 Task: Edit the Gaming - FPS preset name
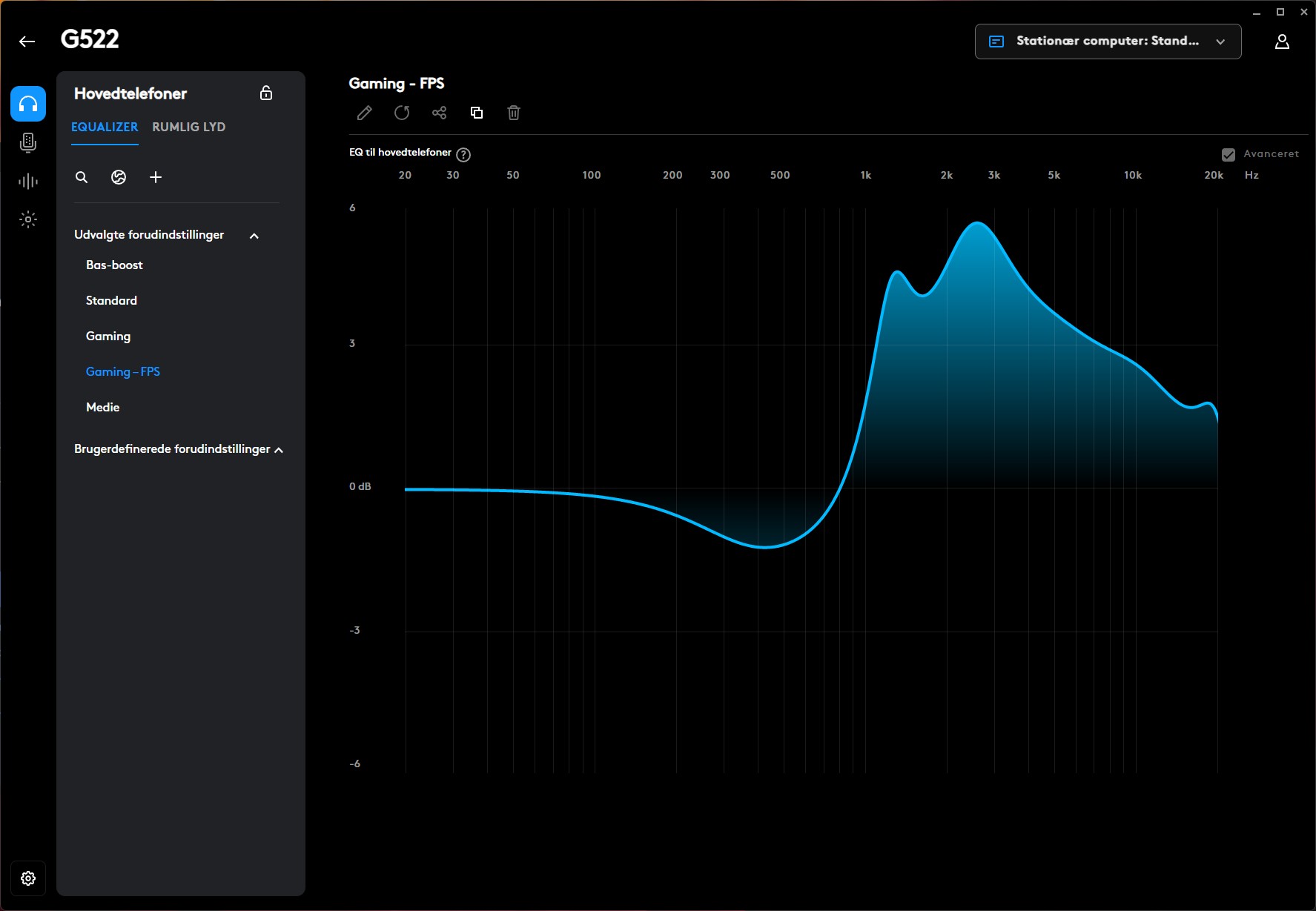tap(365, 113)
